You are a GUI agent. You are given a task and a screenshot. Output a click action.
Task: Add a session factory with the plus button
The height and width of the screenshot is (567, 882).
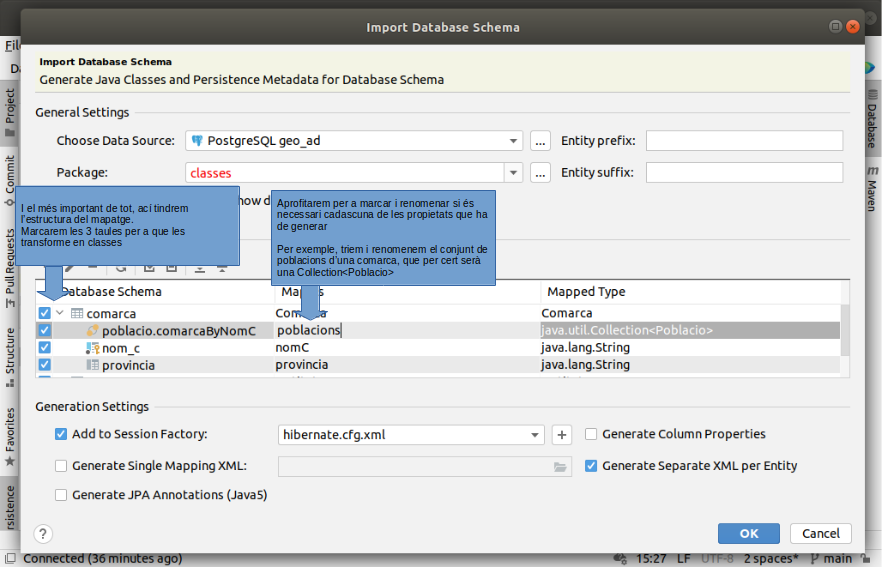[561, 435]
